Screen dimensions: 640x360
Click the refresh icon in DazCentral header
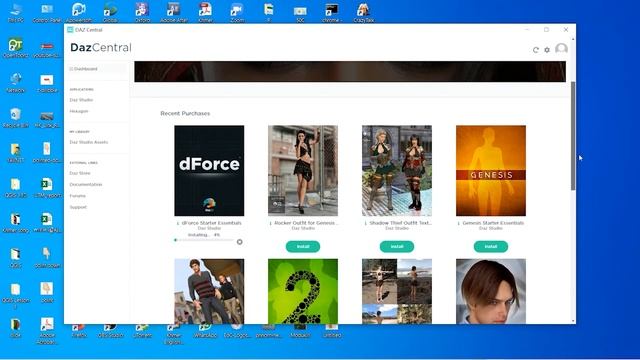(x=536, y=50)
